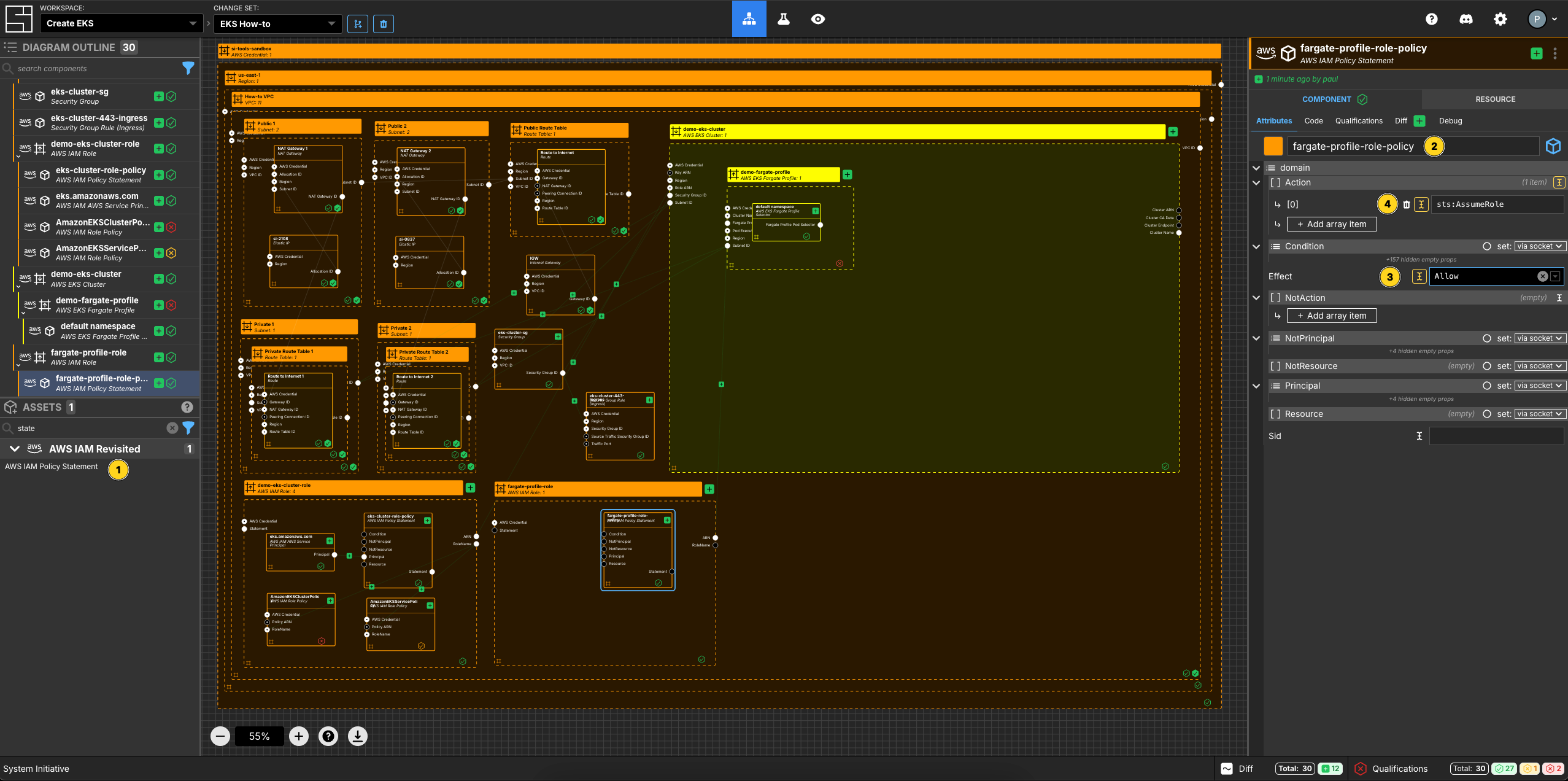This screenshot has width=1568, height=781.
Task: Switch to the COMPONENT tab
Action: 1335,99
